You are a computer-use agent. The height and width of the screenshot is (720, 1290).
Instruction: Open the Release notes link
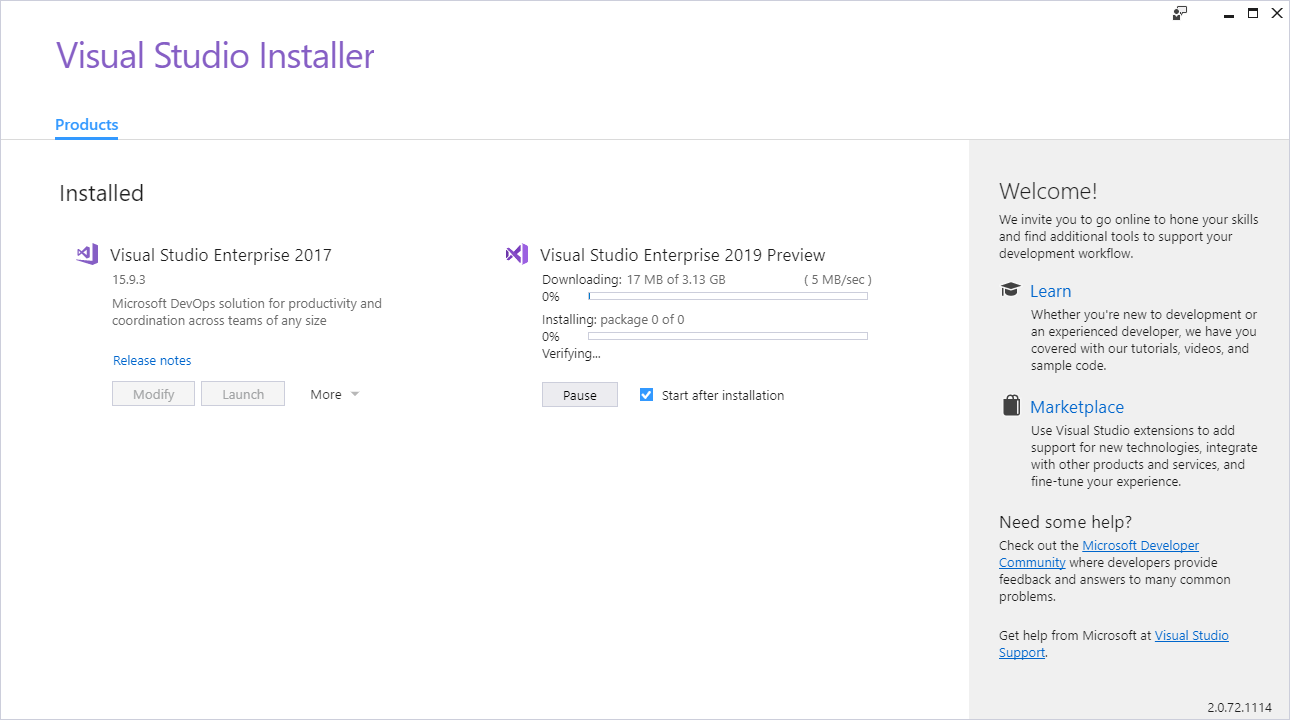coord(152,360)
